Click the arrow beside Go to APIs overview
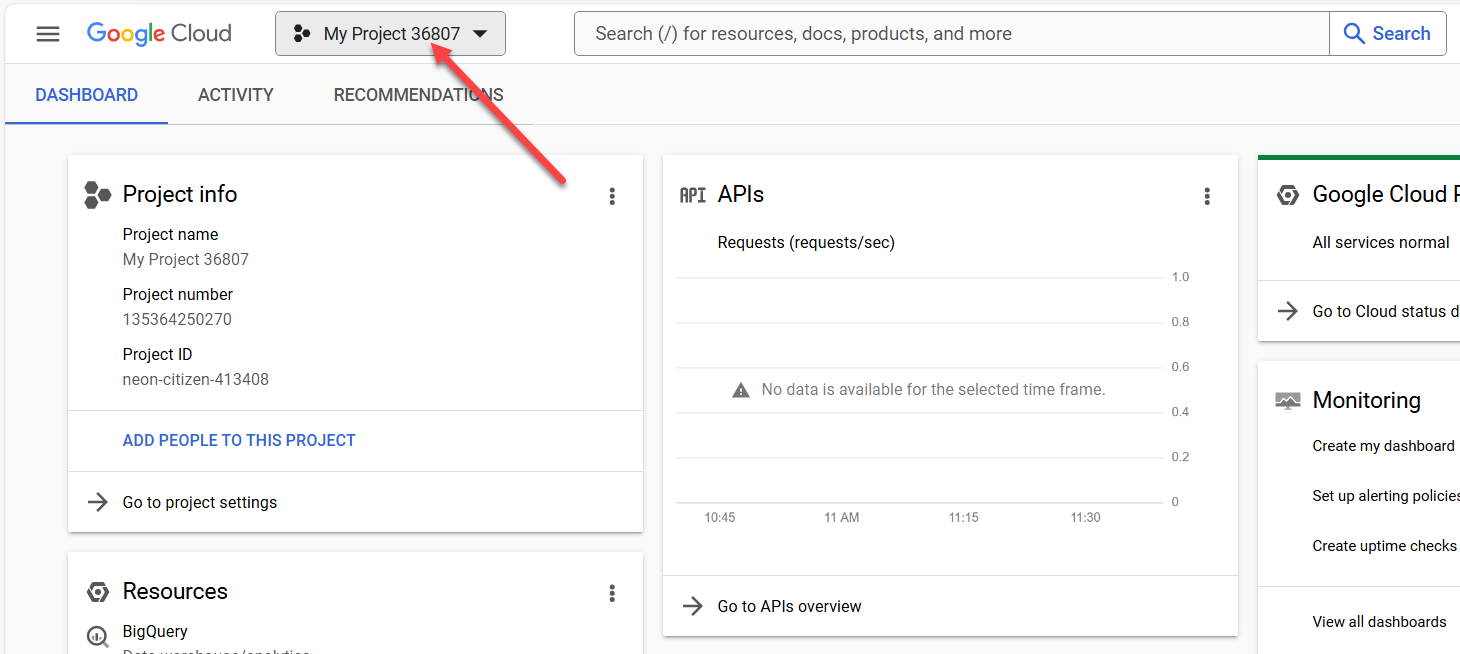1460x654 pixels. coord(693,606)
